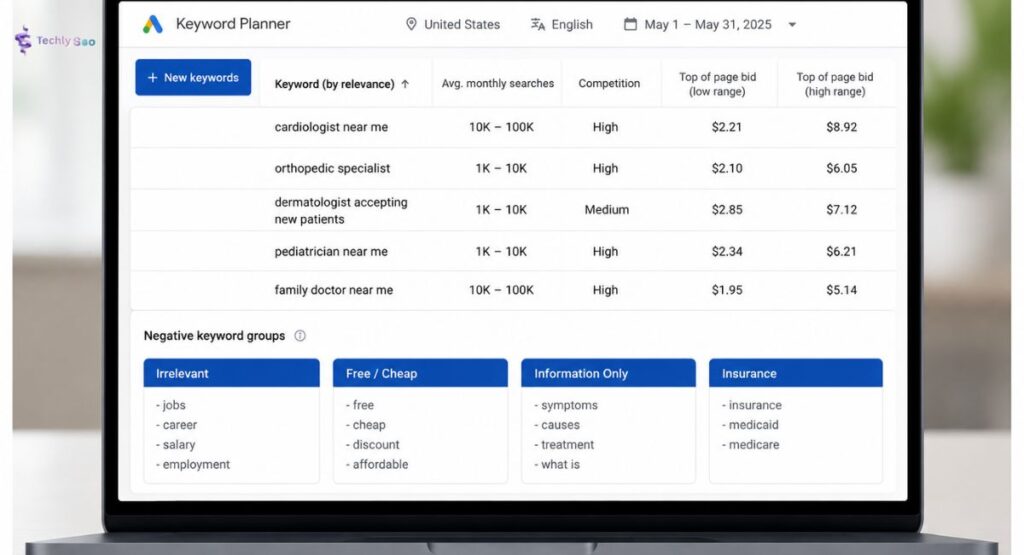The height and width of the screenshot is (555, 1024).
Task: Click the $6.05 high bid value
Action: (841, 168)
